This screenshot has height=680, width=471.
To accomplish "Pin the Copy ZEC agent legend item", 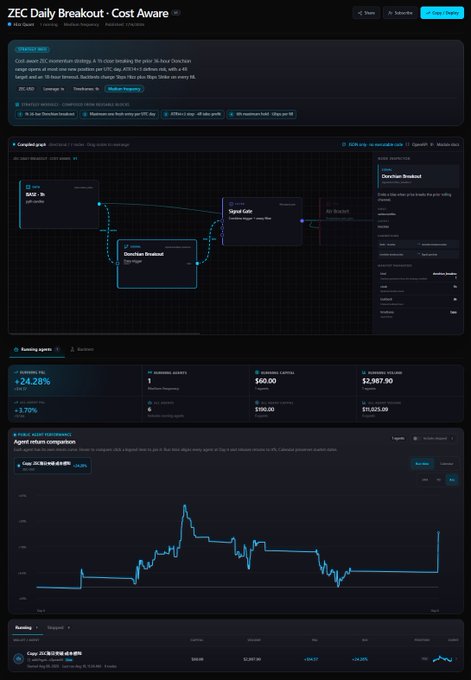I will tap(52, 466).
